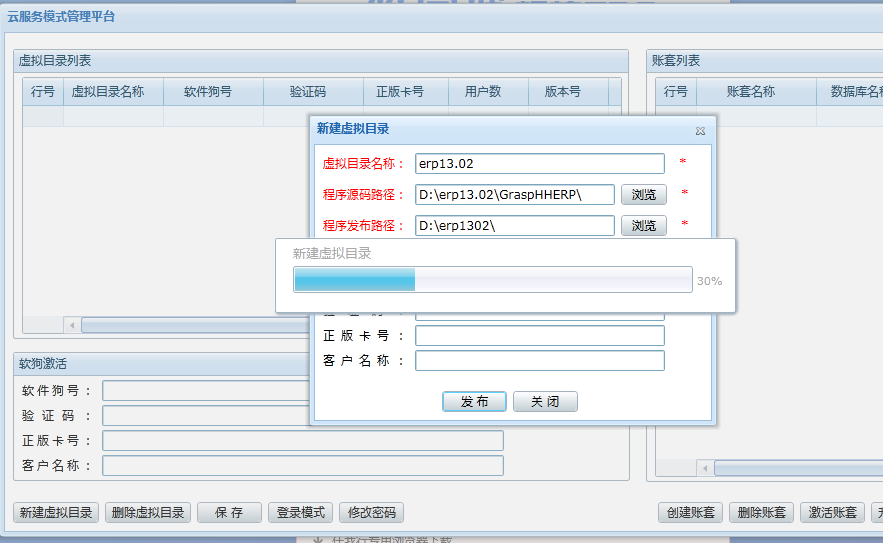Click left arrow of 虚拟目录列表 horizontal scrollbar
The width and height of the screenshot is (883, 543).
coord(71,325)
